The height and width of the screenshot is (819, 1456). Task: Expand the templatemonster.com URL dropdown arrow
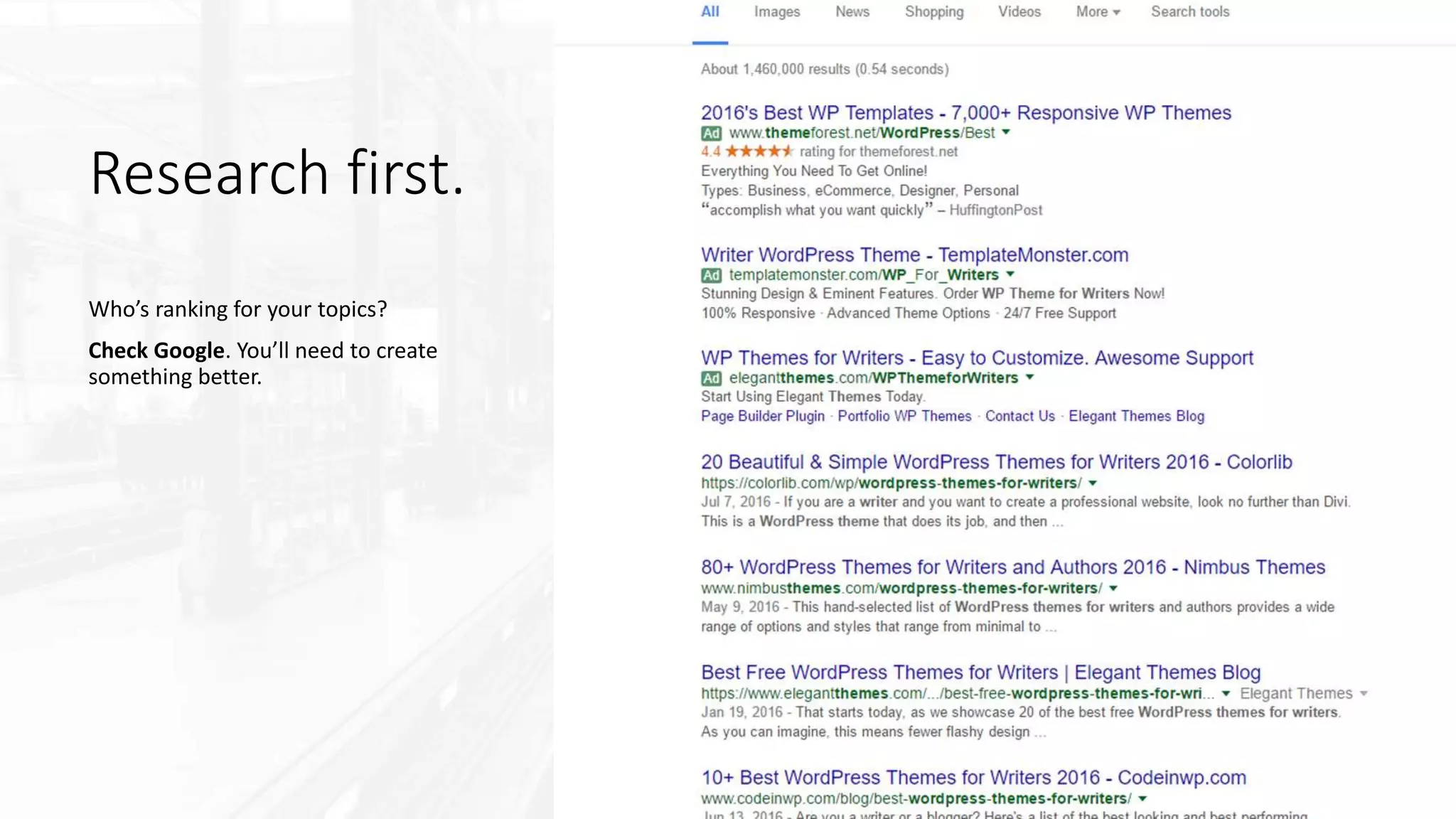pos(1010,274)
